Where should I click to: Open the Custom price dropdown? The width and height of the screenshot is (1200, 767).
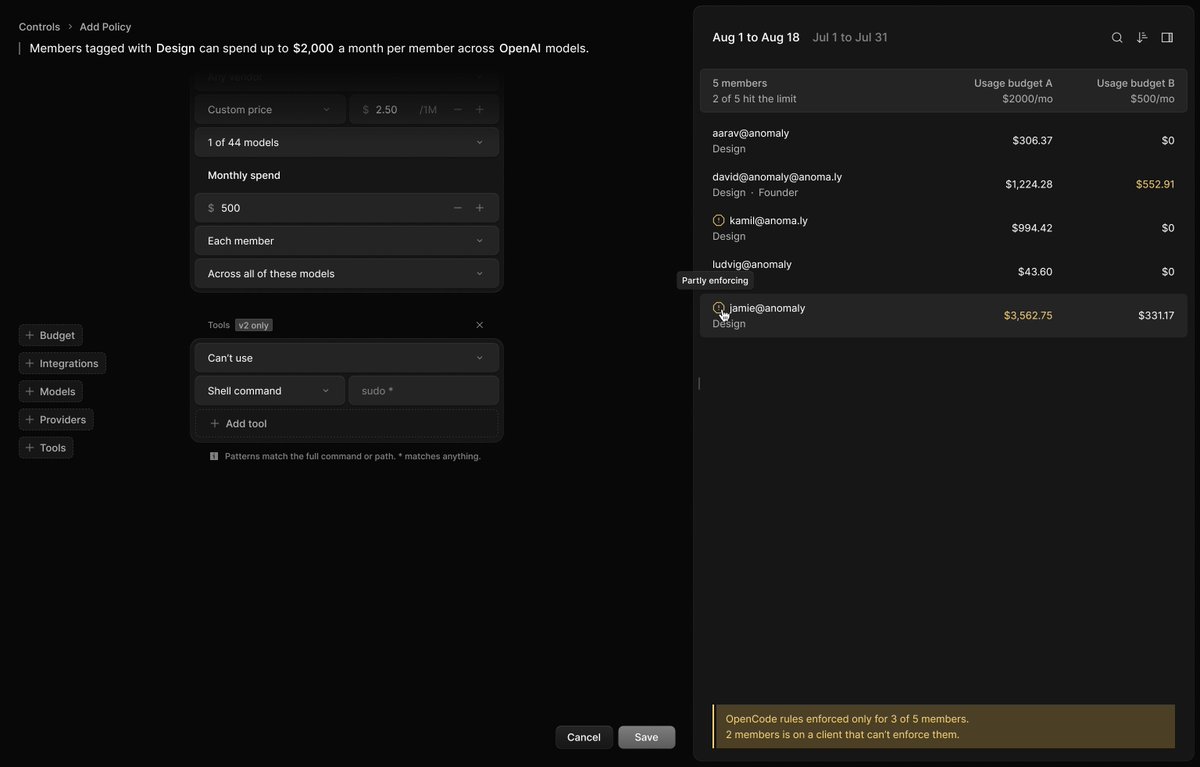(270, 110)
